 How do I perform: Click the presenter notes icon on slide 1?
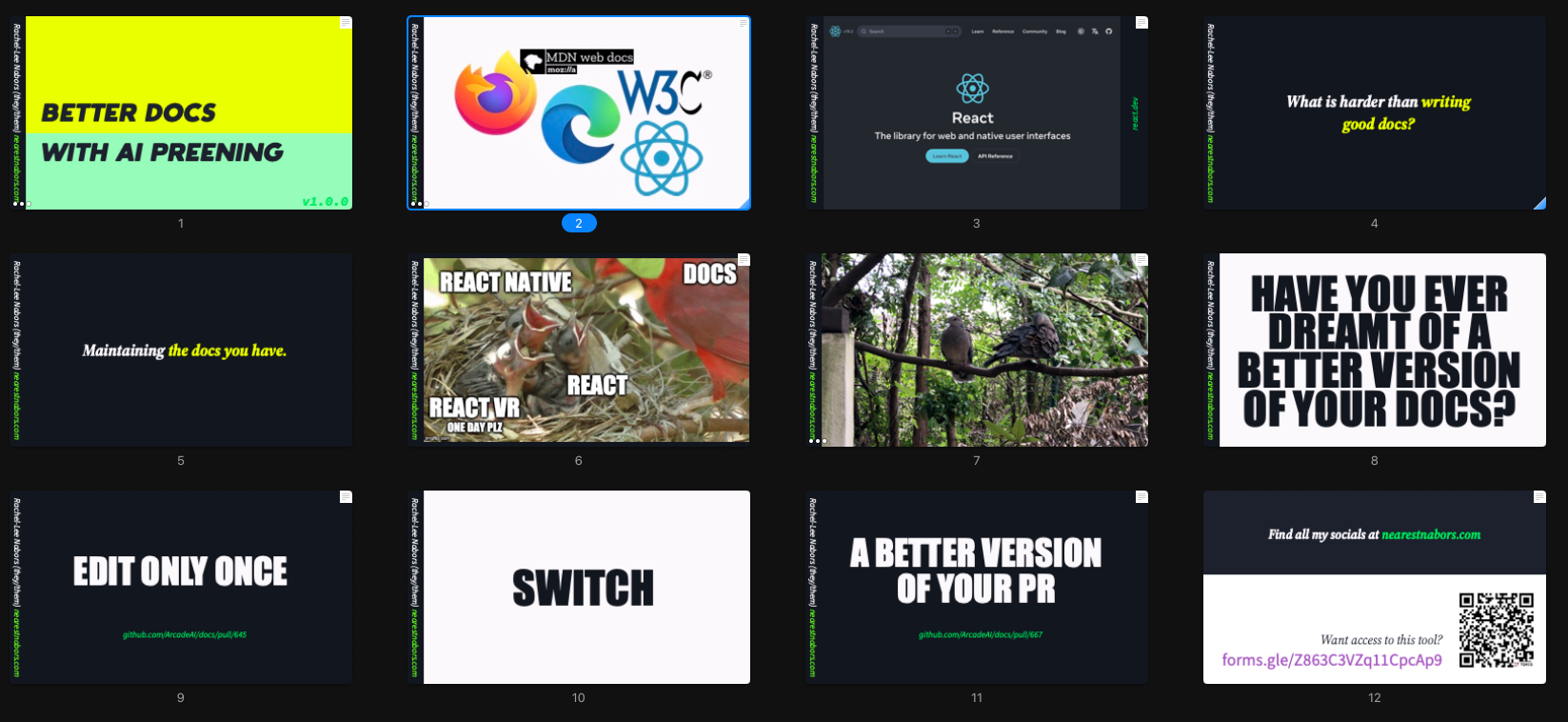pyautogui.click(x=346, y=23)
